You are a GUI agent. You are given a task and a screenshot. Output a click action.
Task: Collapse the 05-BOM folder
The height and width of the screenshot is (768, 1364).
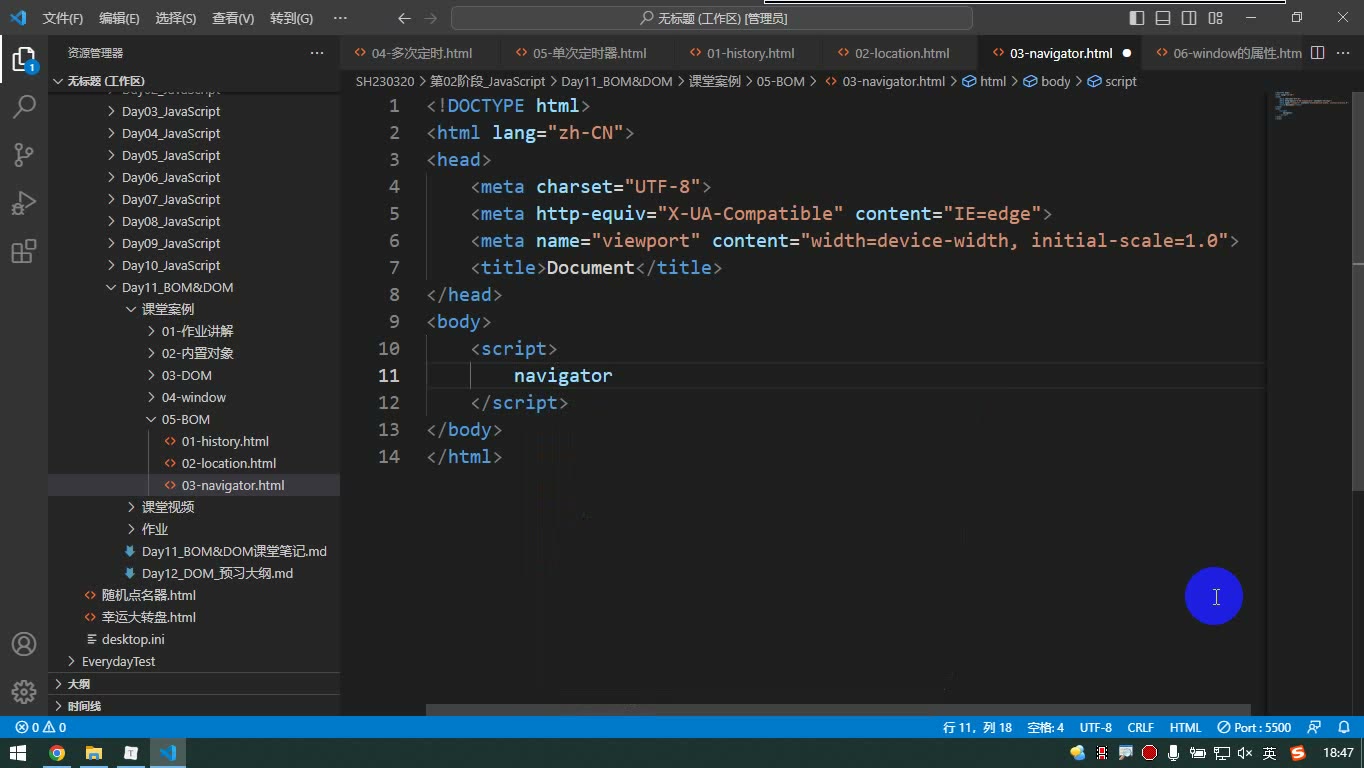pos(185,419)
